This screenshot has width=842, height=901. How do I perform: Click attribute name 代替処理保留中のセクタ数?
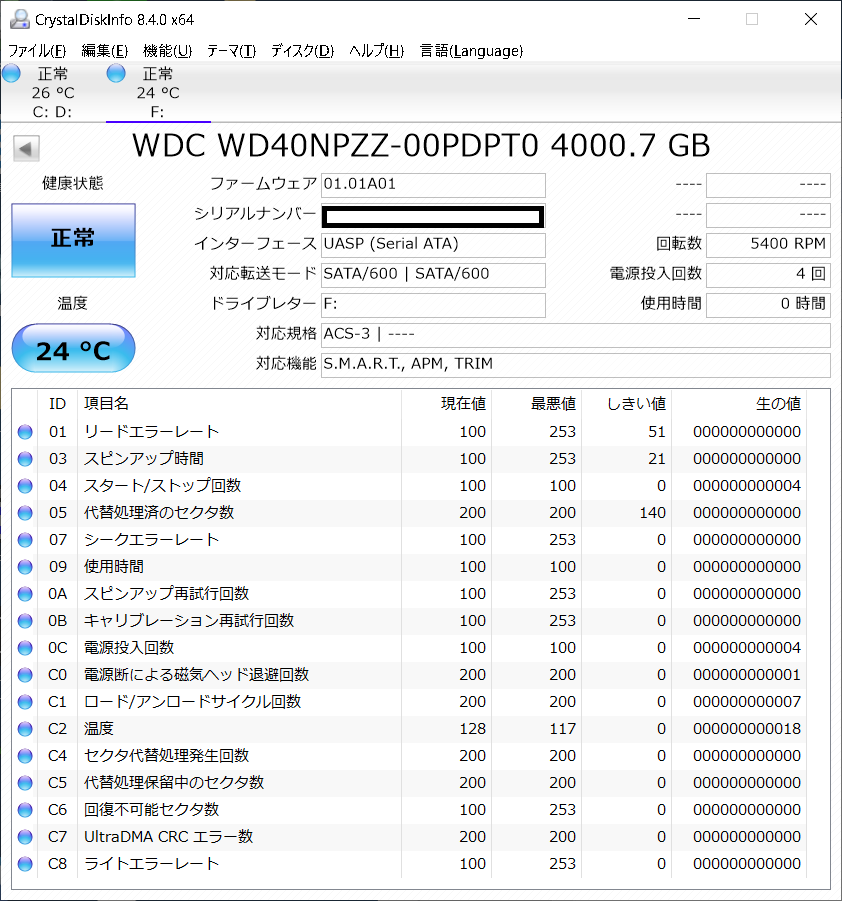click(x=174, y=783)
